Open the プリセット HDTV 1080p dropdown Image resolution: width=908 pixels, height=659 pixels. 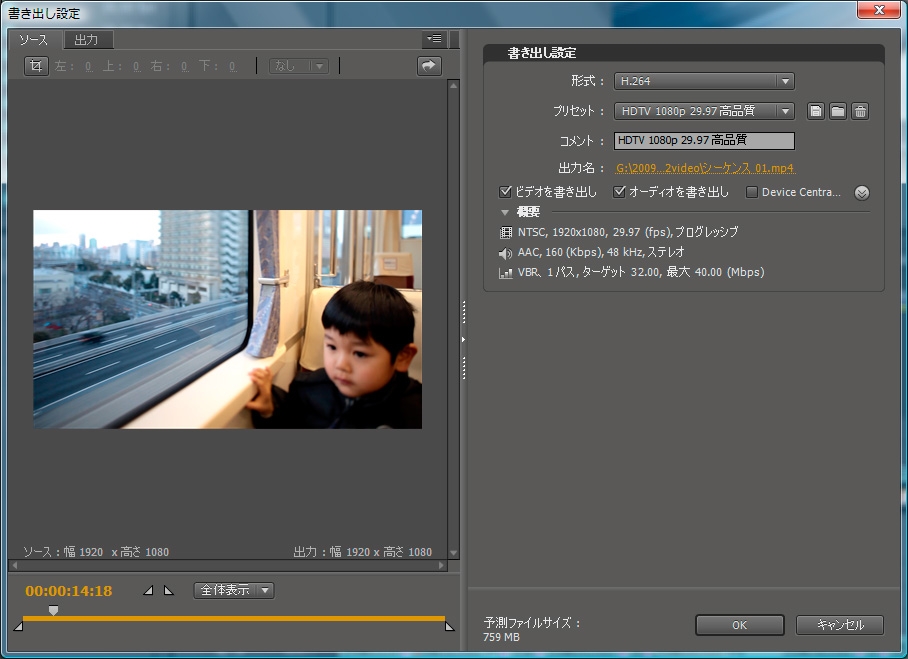tap(704, 111)
